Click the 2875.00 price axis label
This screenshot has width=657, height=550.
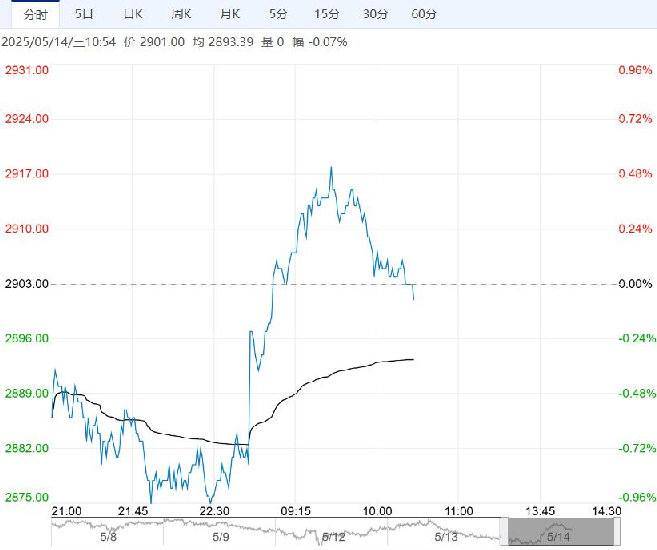pos(27,497)
